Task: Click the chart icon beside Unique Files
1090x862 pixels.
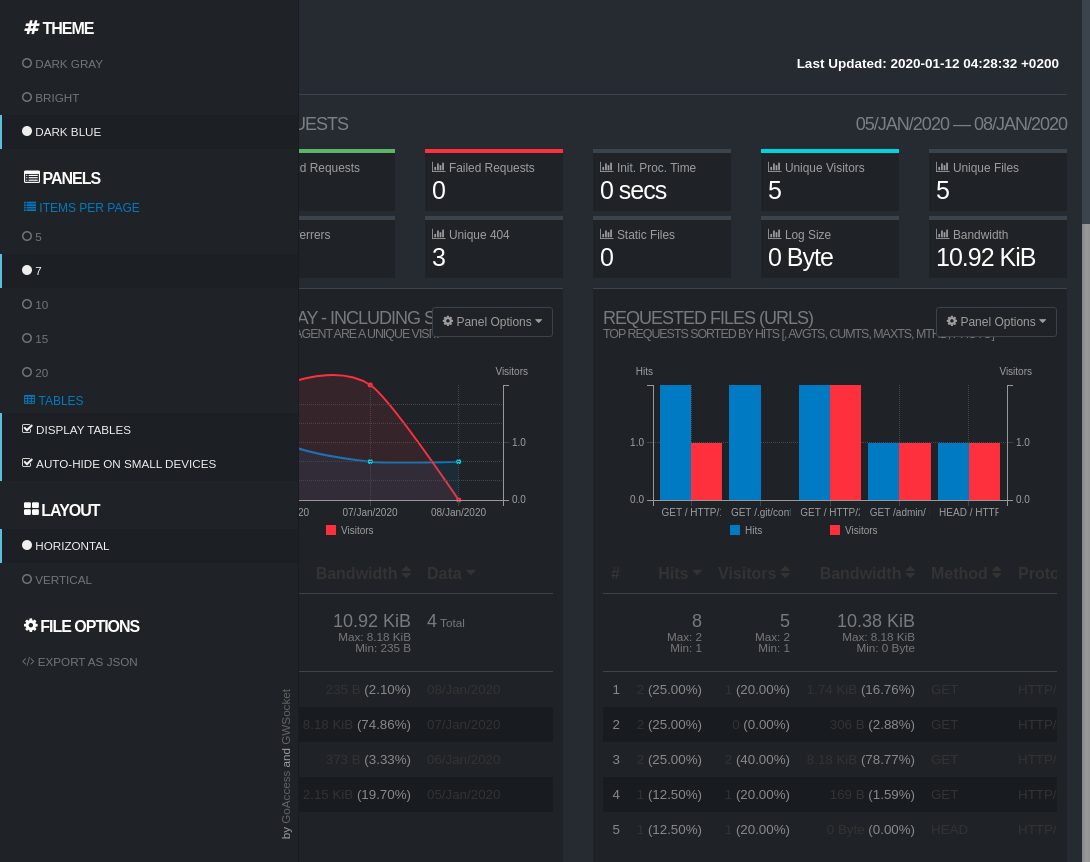Action: (x=942, y=168)
